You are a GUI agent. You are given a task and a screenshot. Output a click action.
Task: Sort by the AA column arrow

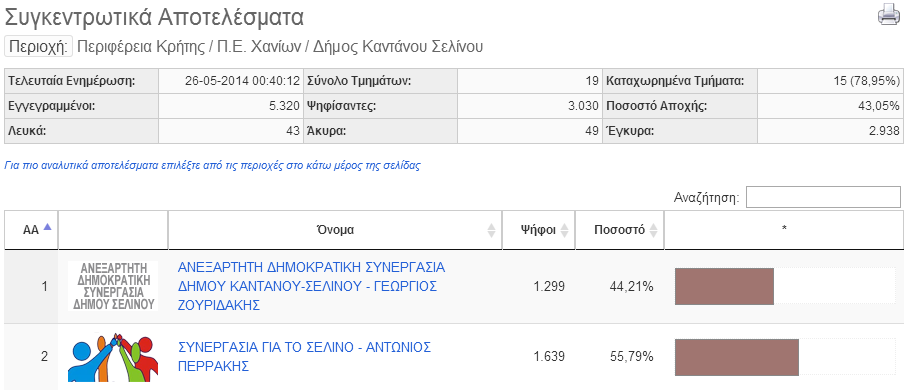point(47,227)
